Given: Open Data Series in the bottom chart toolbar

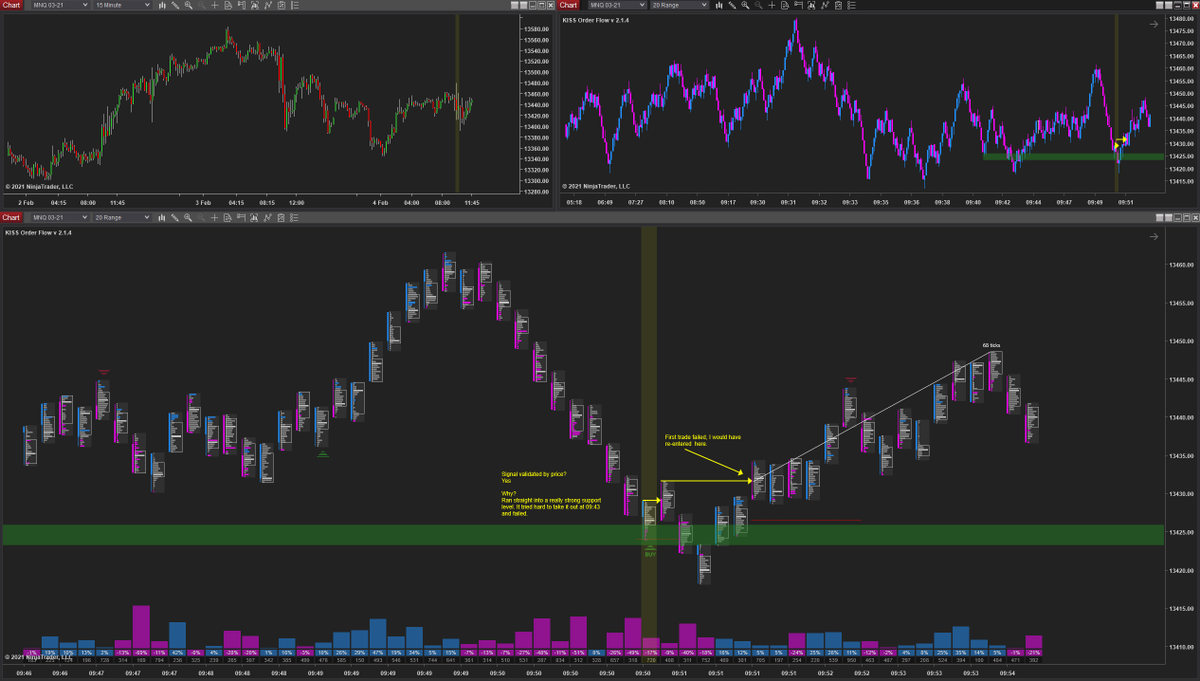Looking at the screenshot, I should 254,217.
